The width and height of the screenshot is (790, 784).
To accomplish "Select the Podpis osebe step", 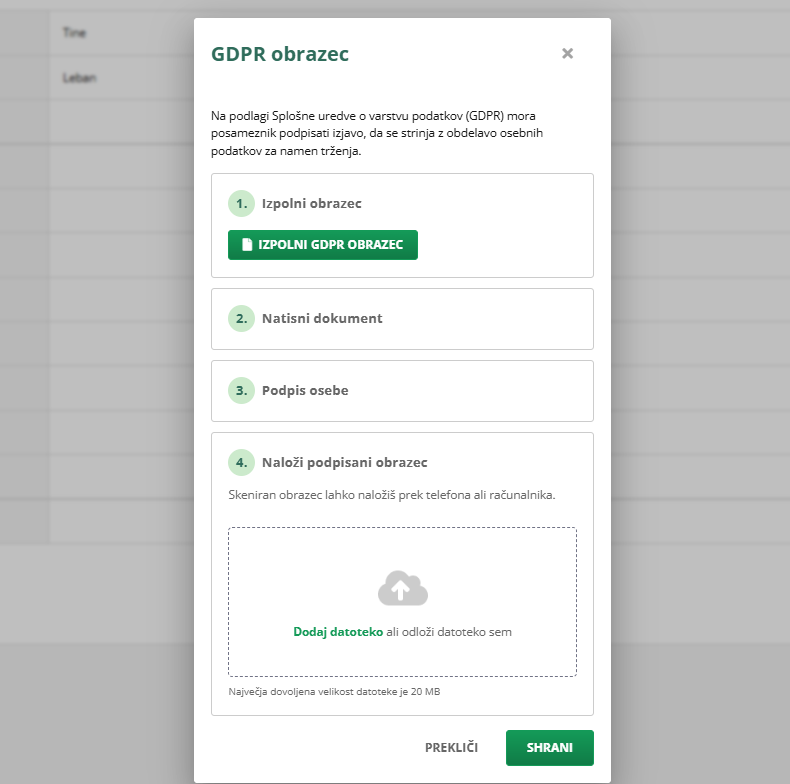I will 402,391.
